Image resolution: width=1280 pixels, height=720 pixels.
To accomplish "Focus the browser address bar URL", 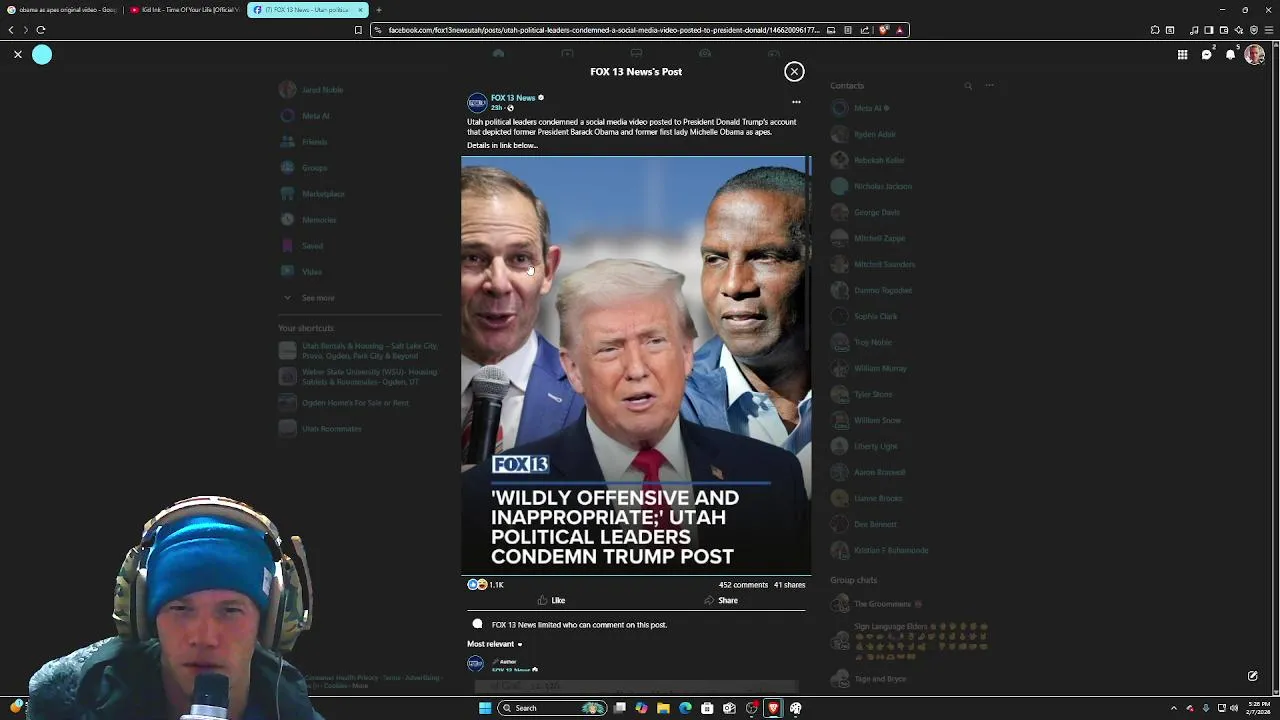I will tap(603, 30).
